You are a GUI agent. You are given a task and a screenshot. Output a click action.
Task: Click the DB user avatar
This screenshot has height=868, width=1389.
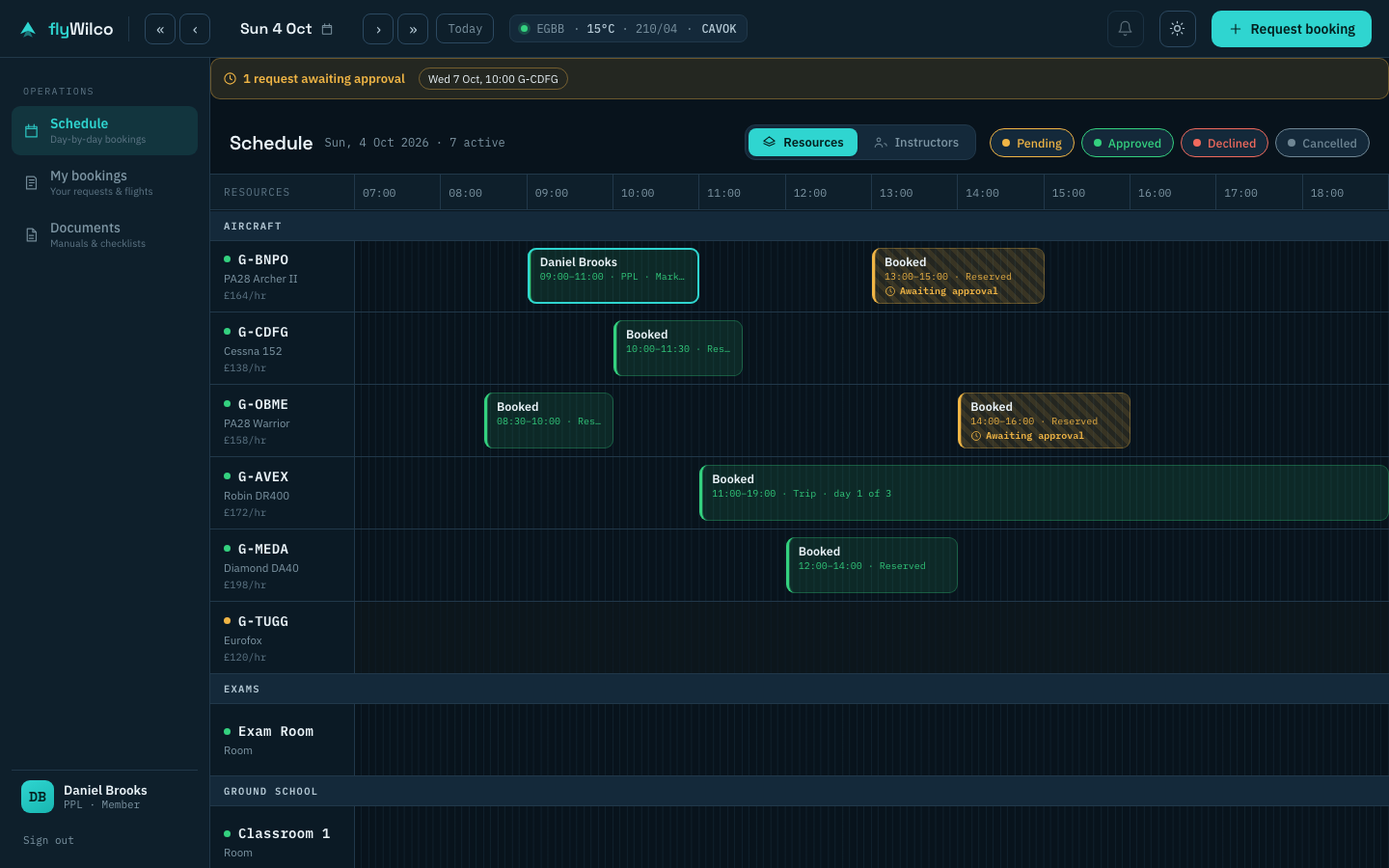38,797
